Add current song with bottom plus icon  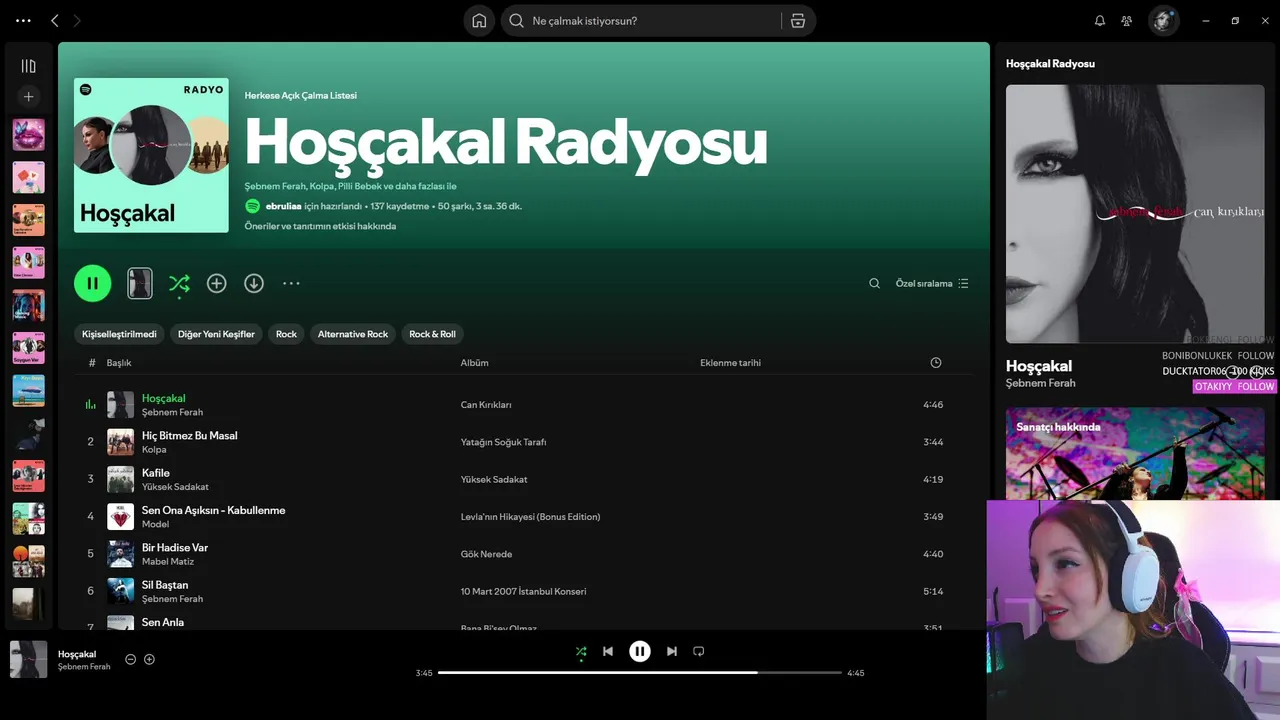149,659
